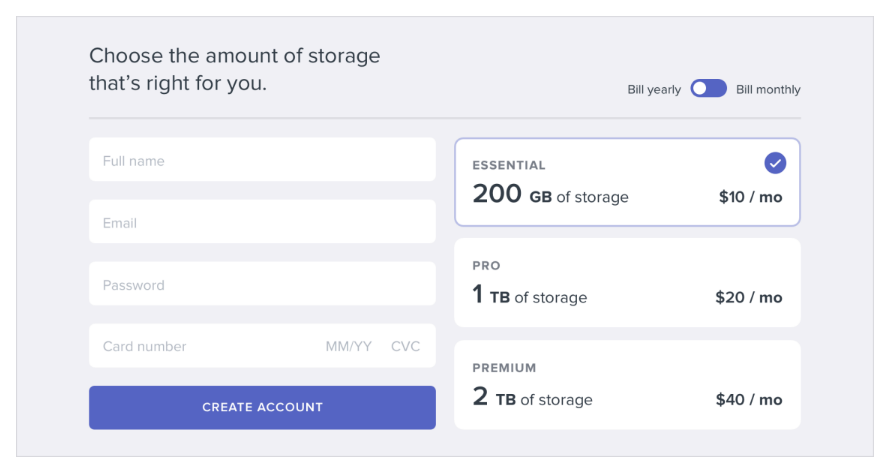Toggle the yearly/monthly billing switch
The height and width of the screenshot is (475, 895).
(708, 88)
